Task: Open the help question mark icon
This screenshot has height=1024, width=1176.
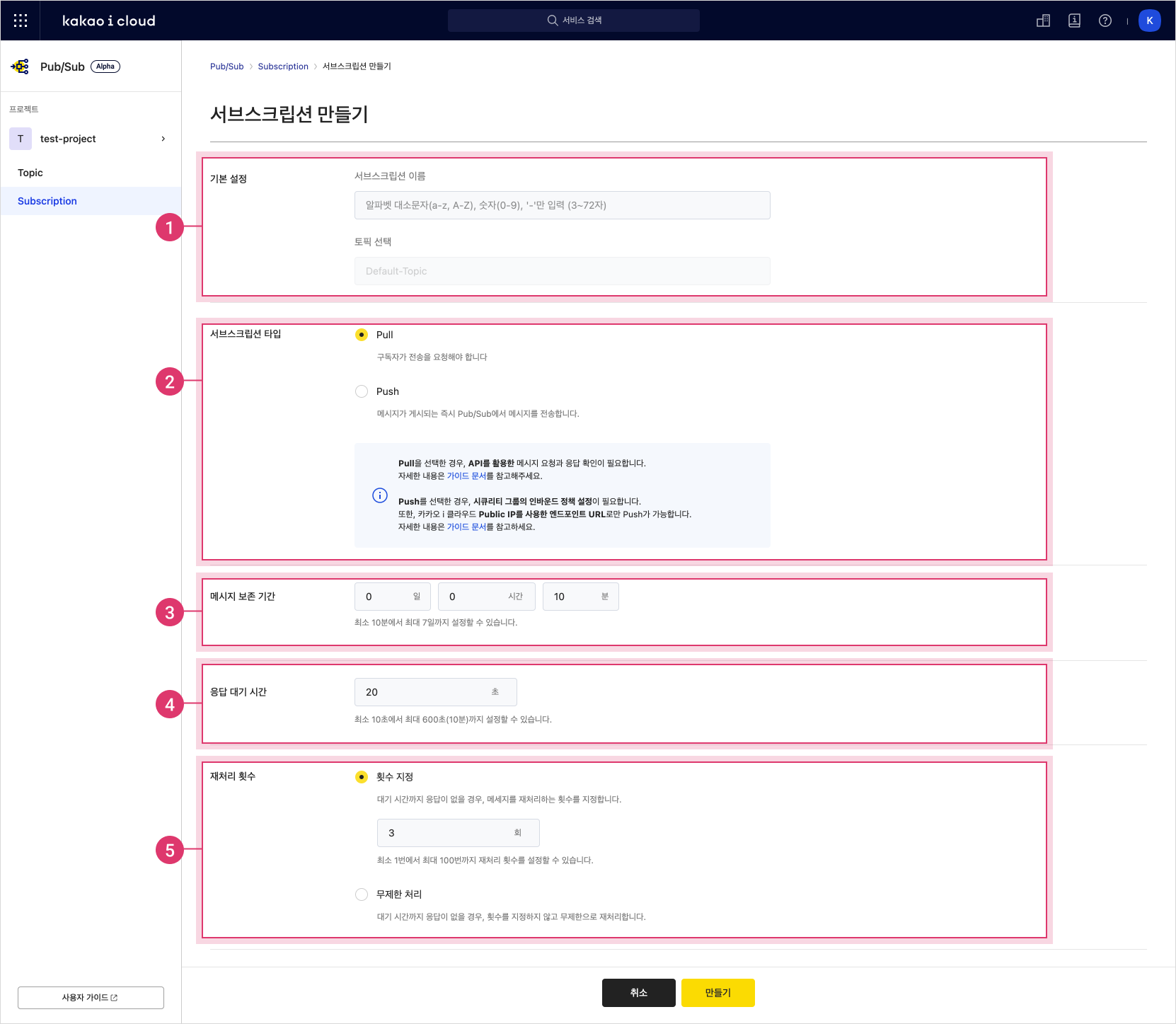Action: coord(1105,21)
